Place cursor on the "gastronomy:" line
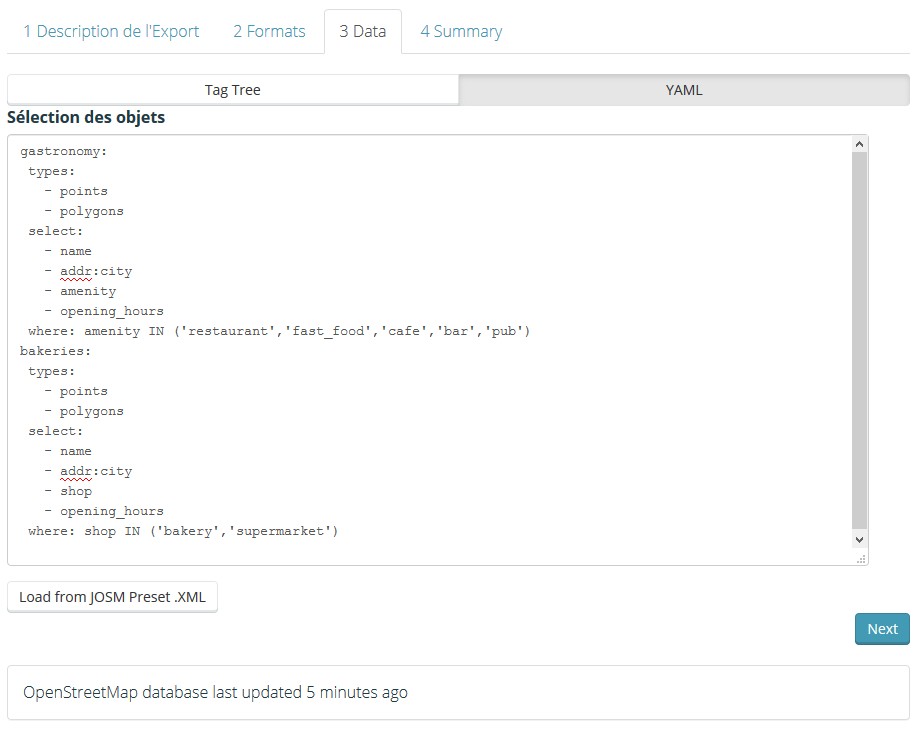923x738 pixels. pyautogui.click(x=63, y=151)
